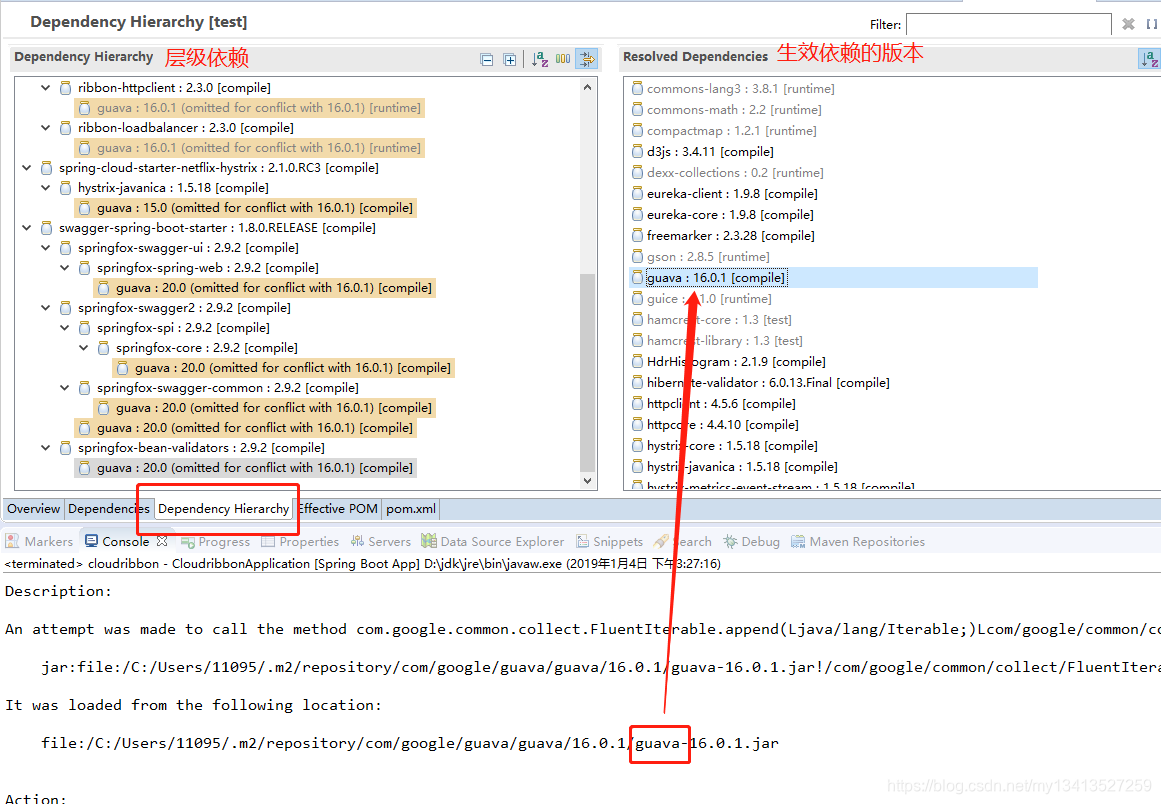Collapse springfox-spring-web : 2.9.2 node
The width and height of the screenshot is (1161, 804).
click(x=64, y=267)
